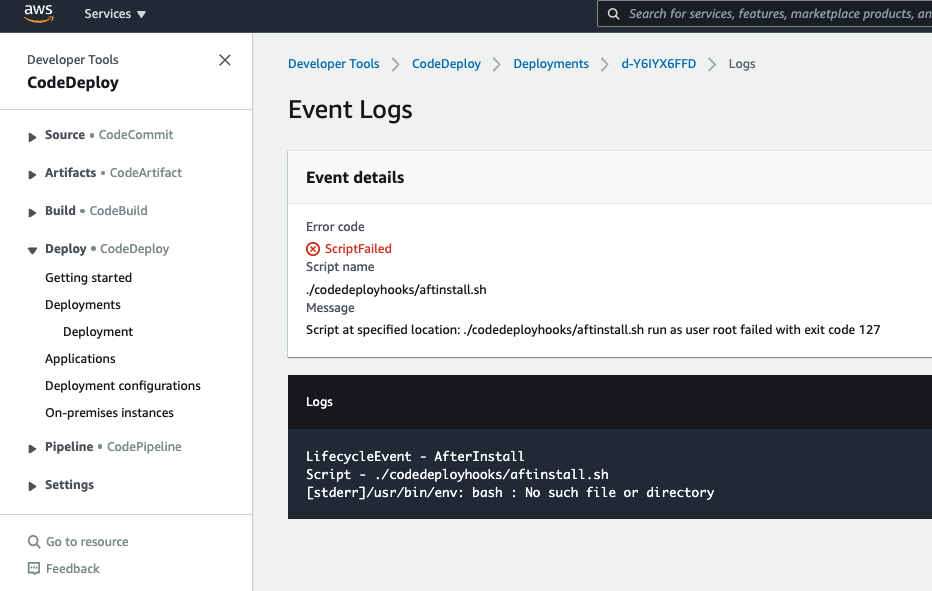The height and width of the screenshot is (591, 932).
Task: Open deployment d-Y6IYX6FFD breadcrumb link
Action: click(x=659, y=64)
